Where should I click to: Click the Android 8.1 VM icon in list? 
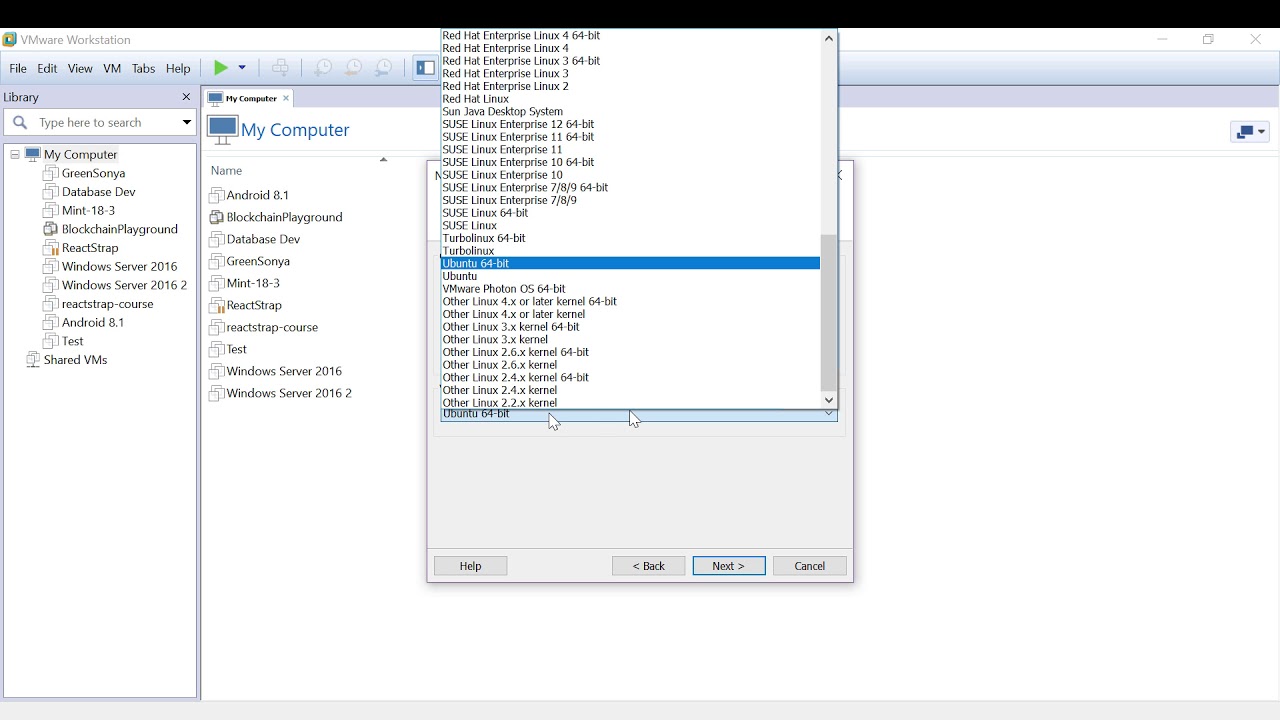coord(217,196)
